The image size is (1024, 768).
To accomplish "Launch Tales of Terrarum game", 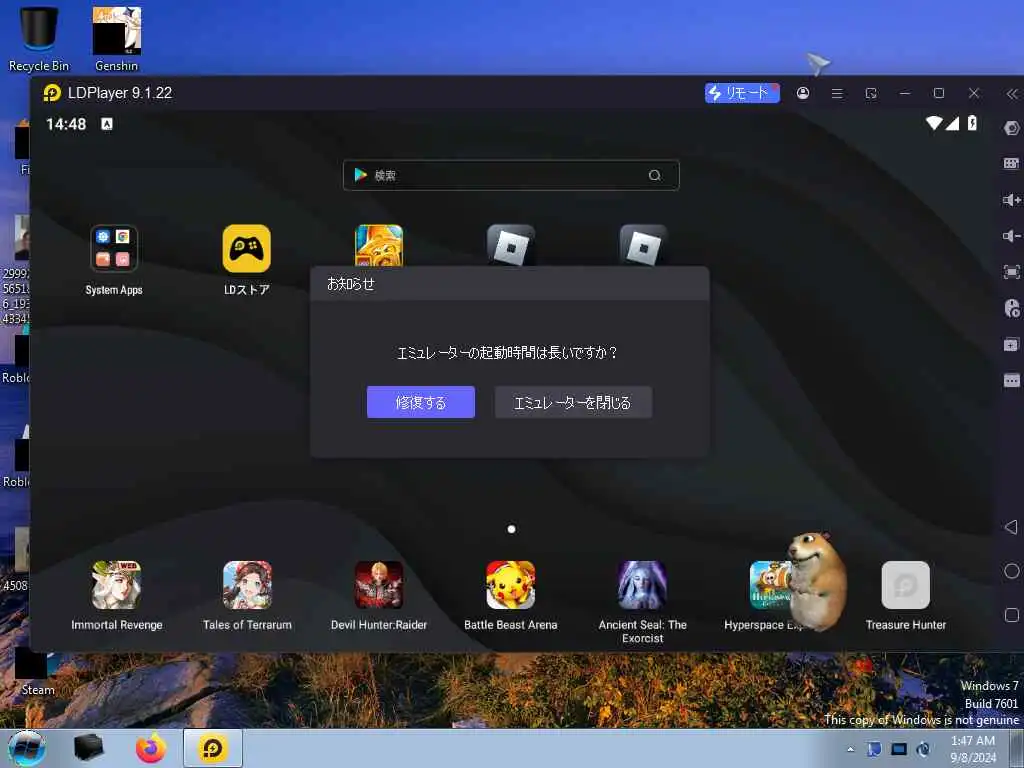I will (x=247, y=585).
